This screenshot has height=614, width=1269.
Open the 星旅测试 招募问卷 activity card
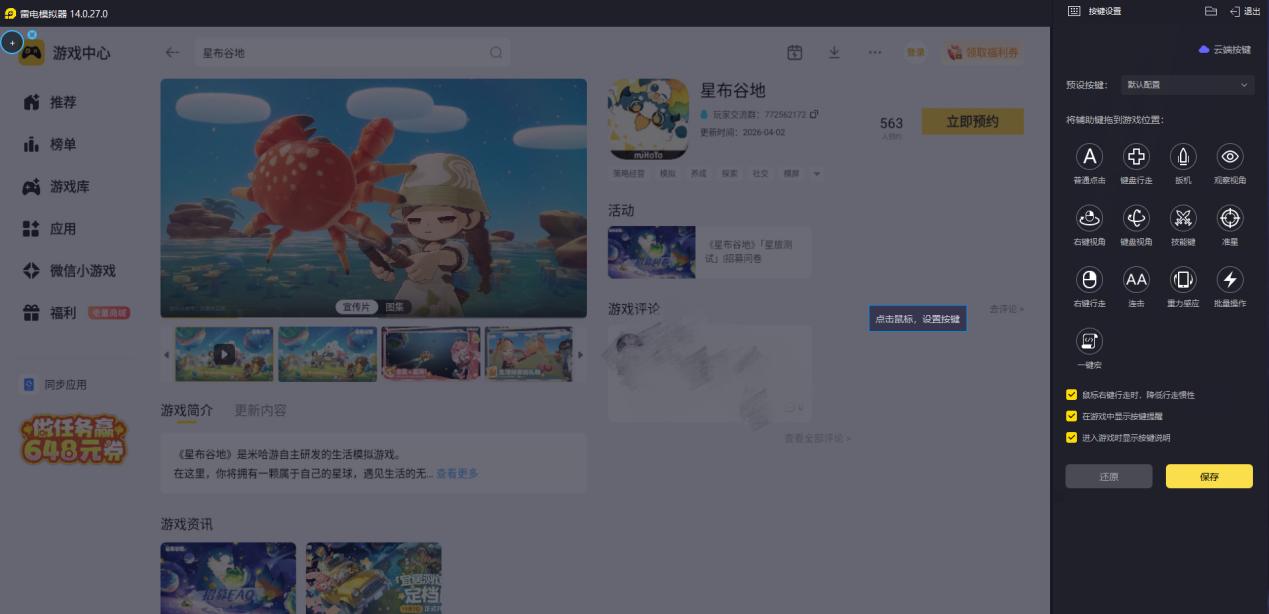[709, 251]
